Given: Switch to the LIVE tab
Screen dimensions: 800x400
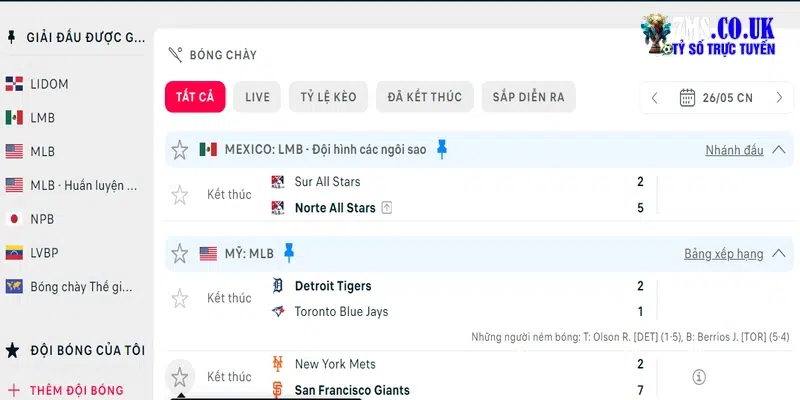Looking at the screenshot, I should pyautogui.click(x=257, y=97).
